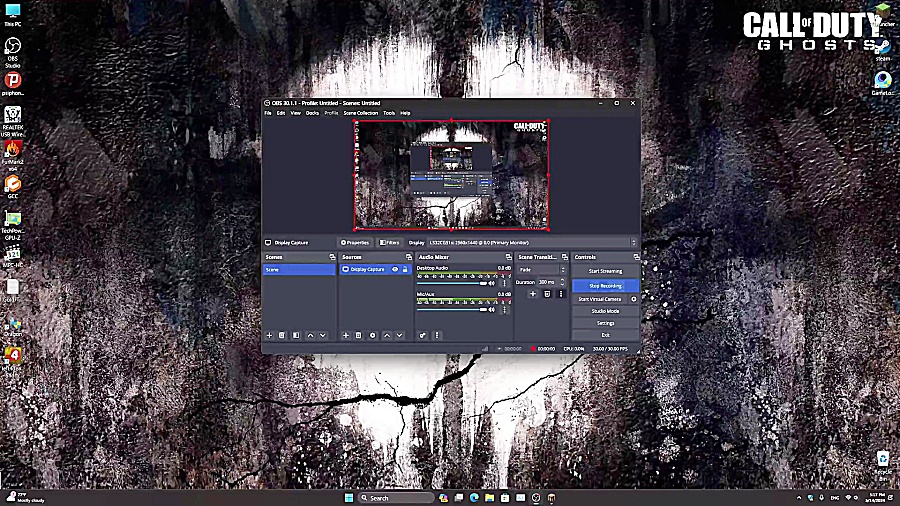Screen dimensions: 900x506
Task: Open the File menu
Action: [x=268, y=113]
